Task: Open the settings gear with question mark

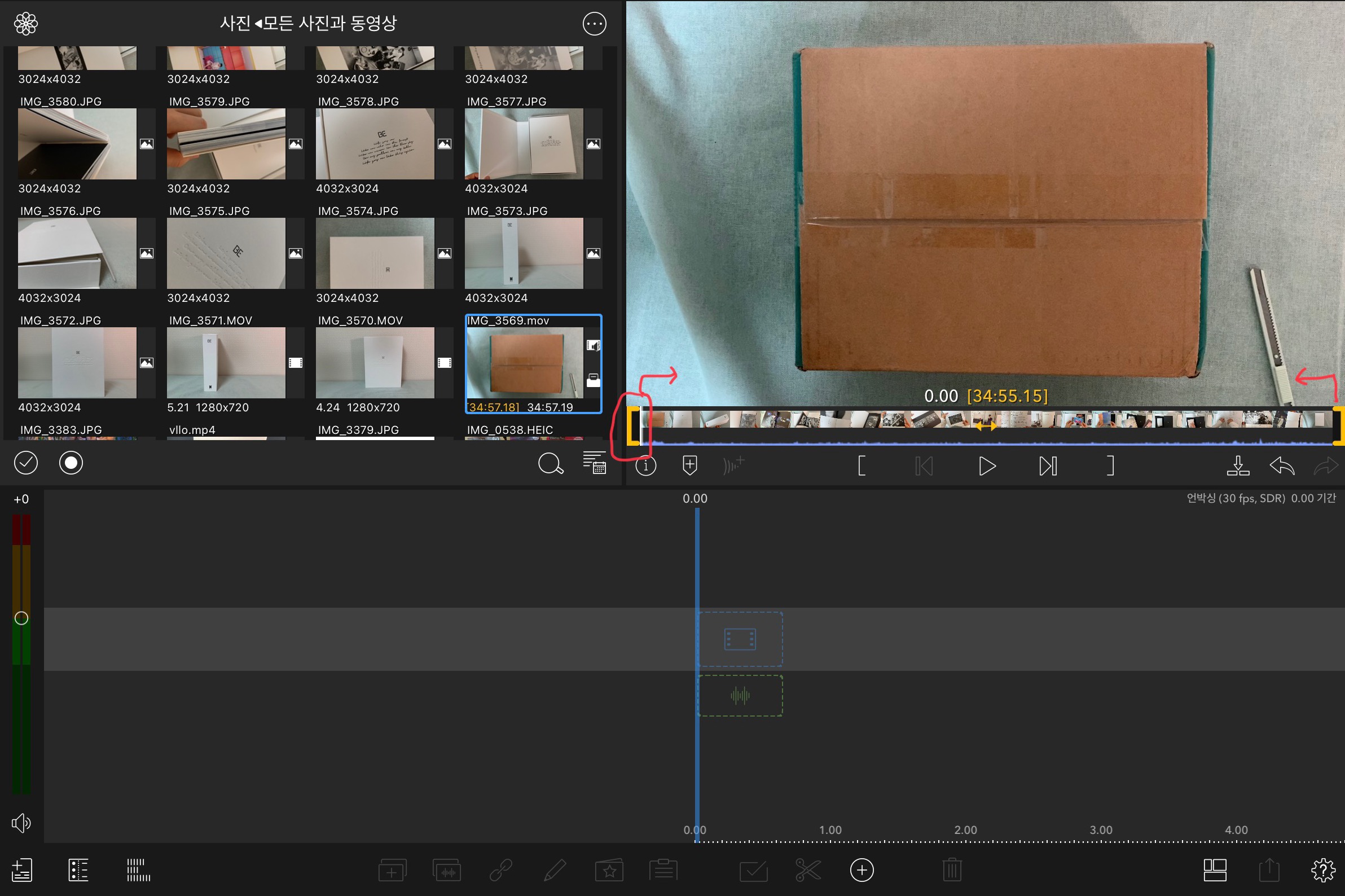Action: [x=1323, y=870]
